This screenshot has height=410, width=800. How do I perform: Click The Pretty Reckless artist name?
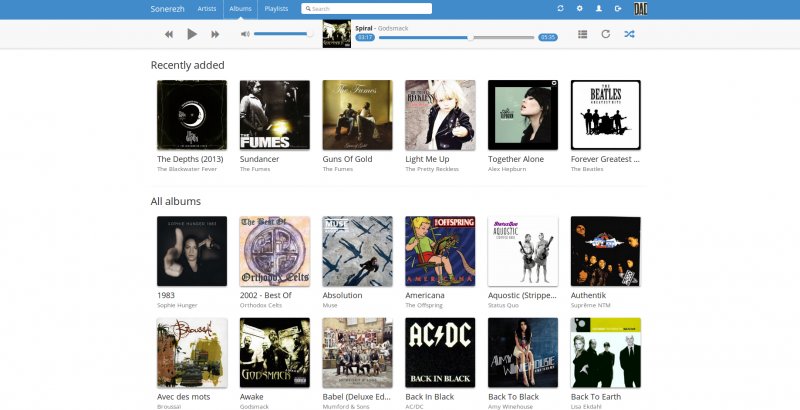tap(432, 169)
